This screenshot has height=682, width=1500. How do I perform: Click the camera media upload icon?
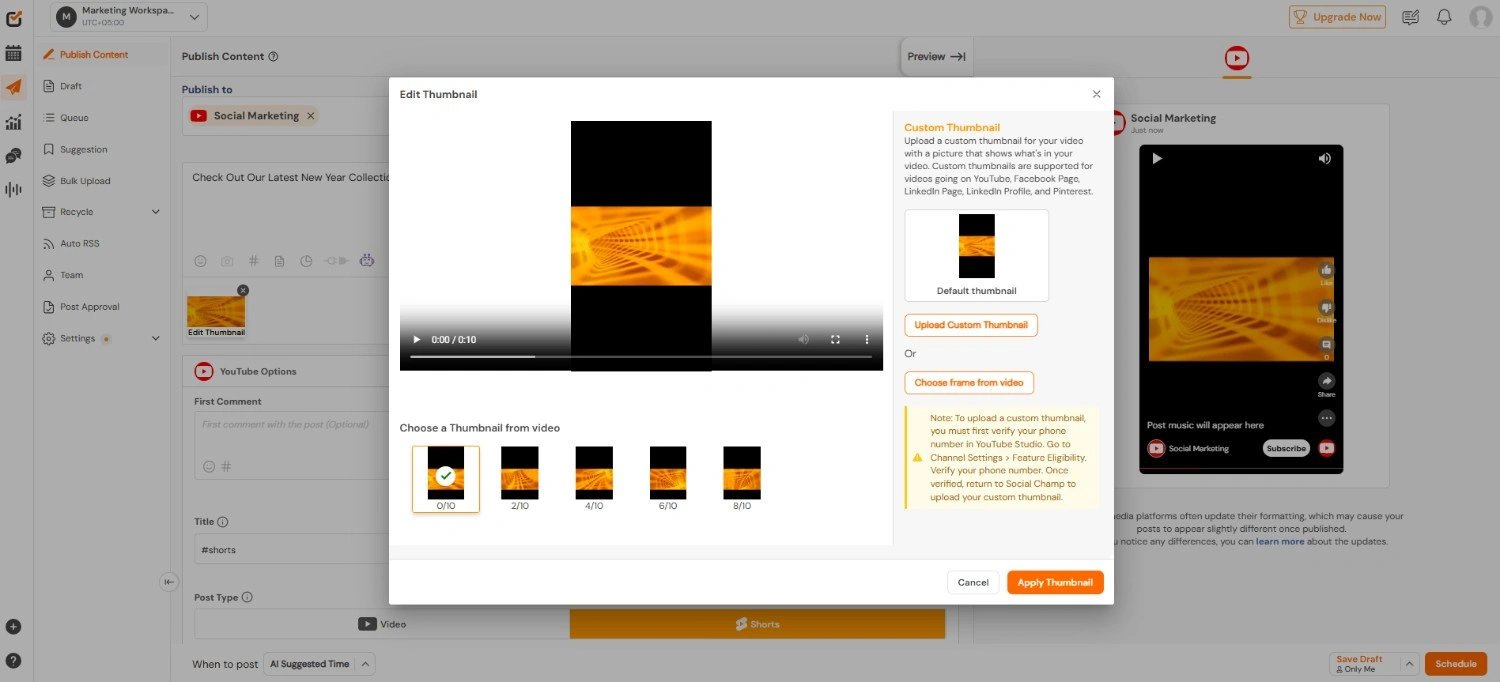point(227,261)
